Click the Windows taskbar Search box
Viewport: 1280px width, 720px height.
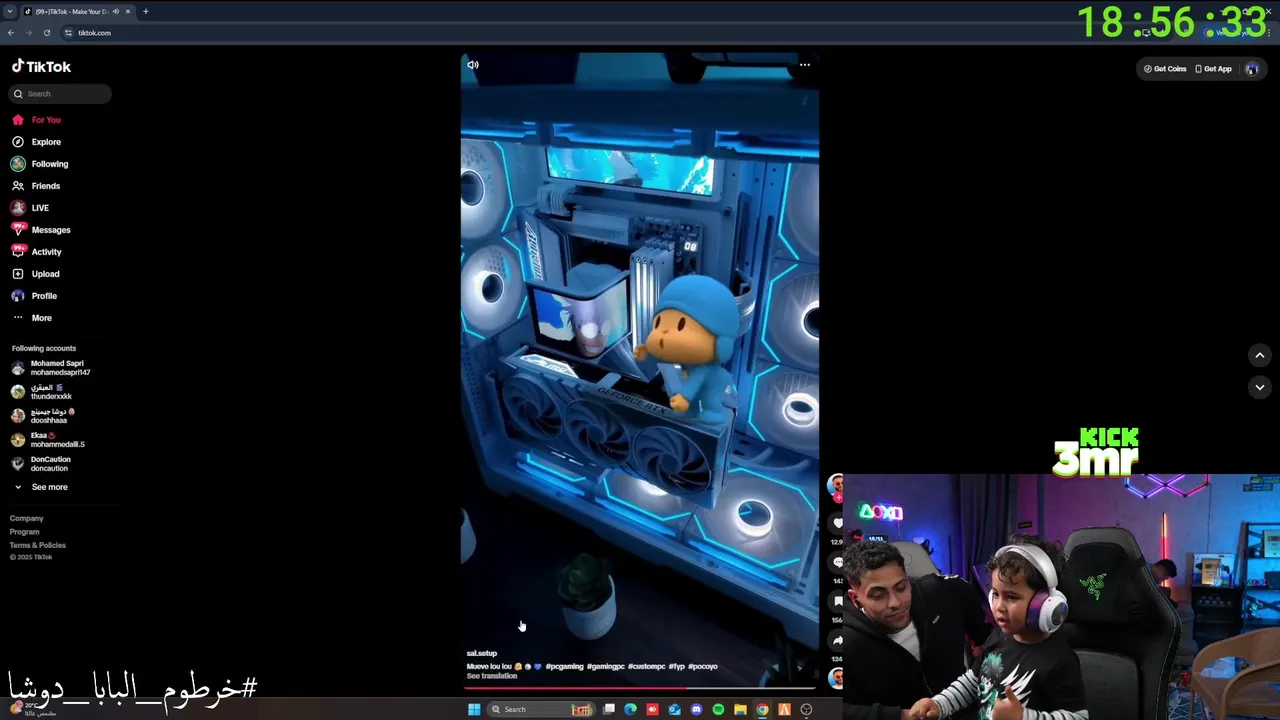(540, 710)
